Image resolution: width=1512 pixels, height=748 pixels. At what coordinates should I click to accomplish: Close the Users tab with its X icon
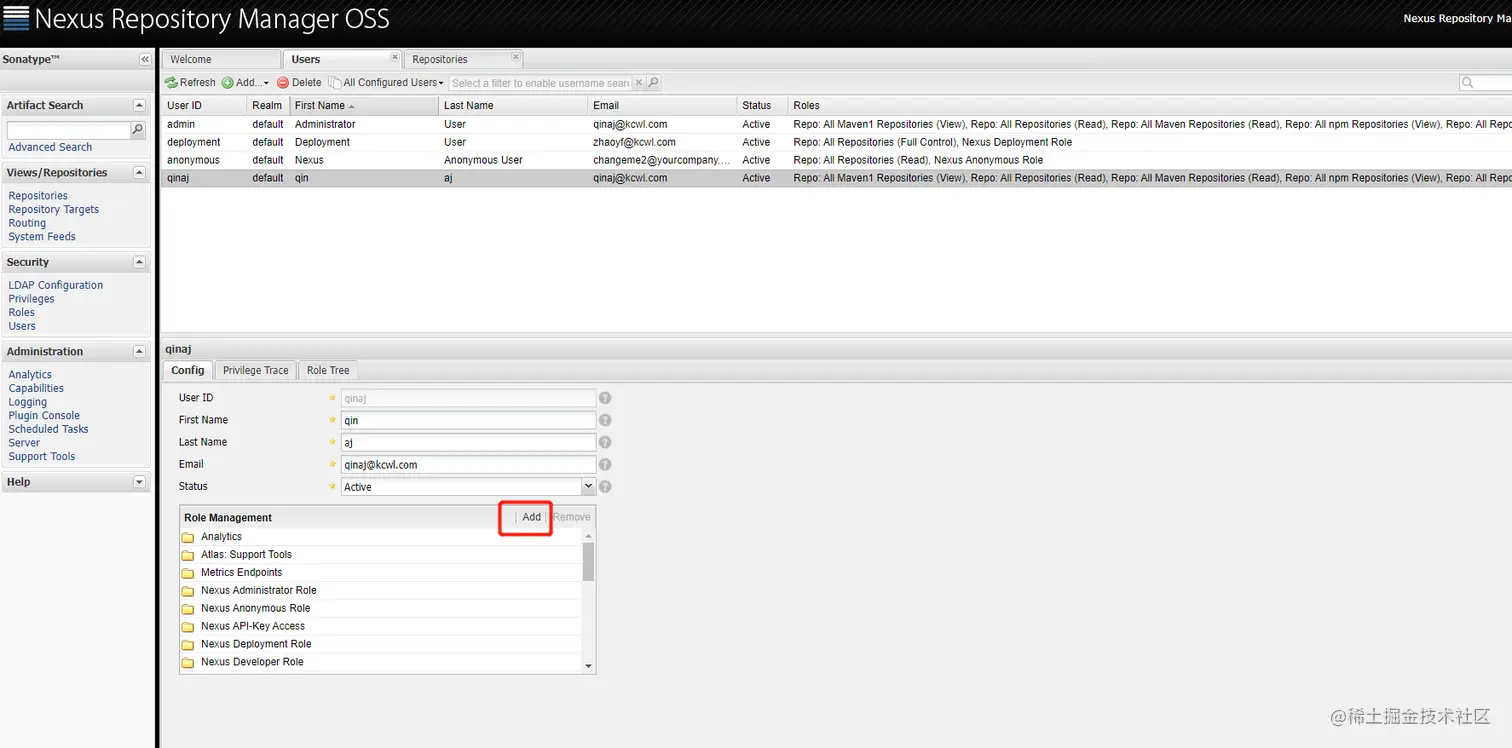click(394, 57)
